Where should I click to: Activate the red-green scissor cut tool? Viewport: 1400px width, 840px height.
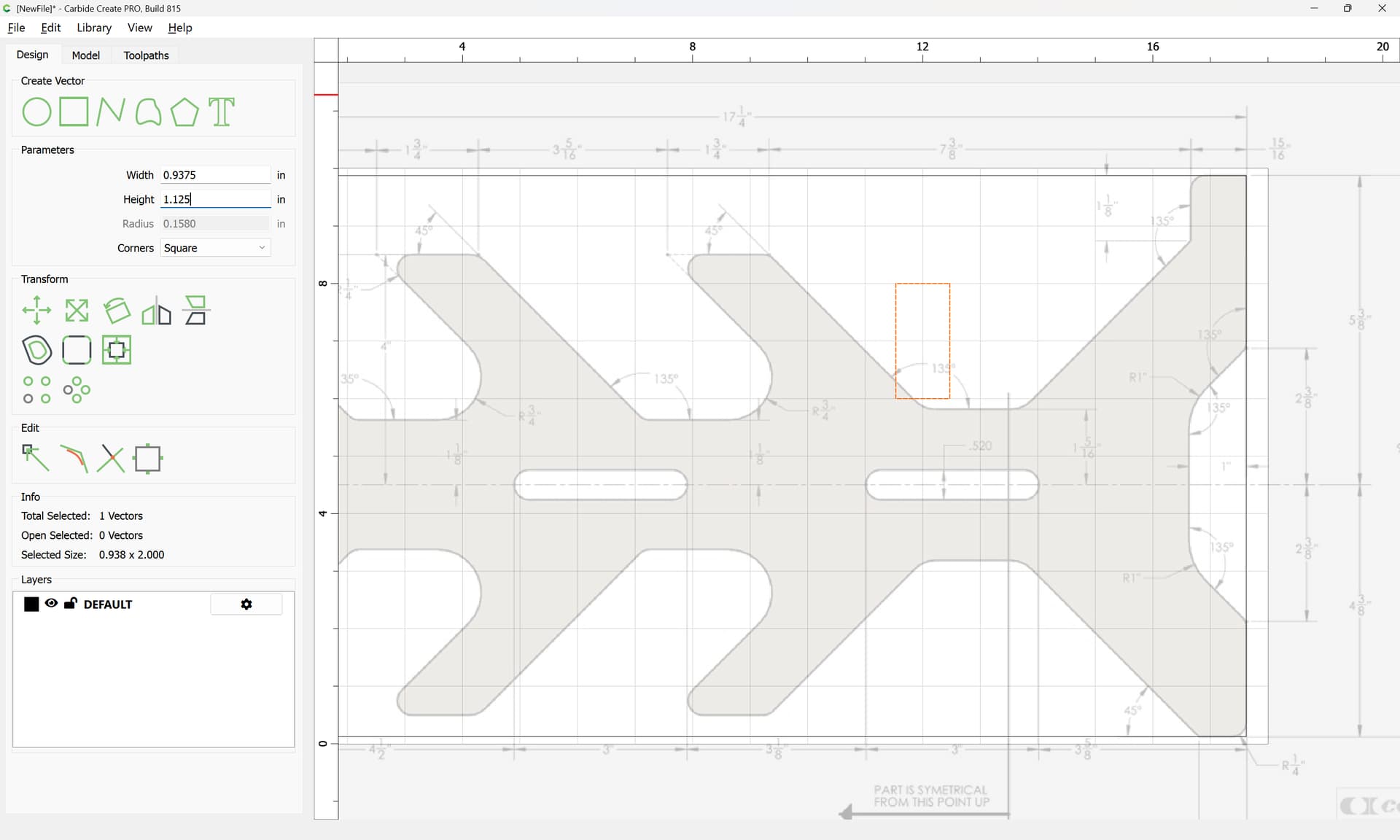coord(111,459)
